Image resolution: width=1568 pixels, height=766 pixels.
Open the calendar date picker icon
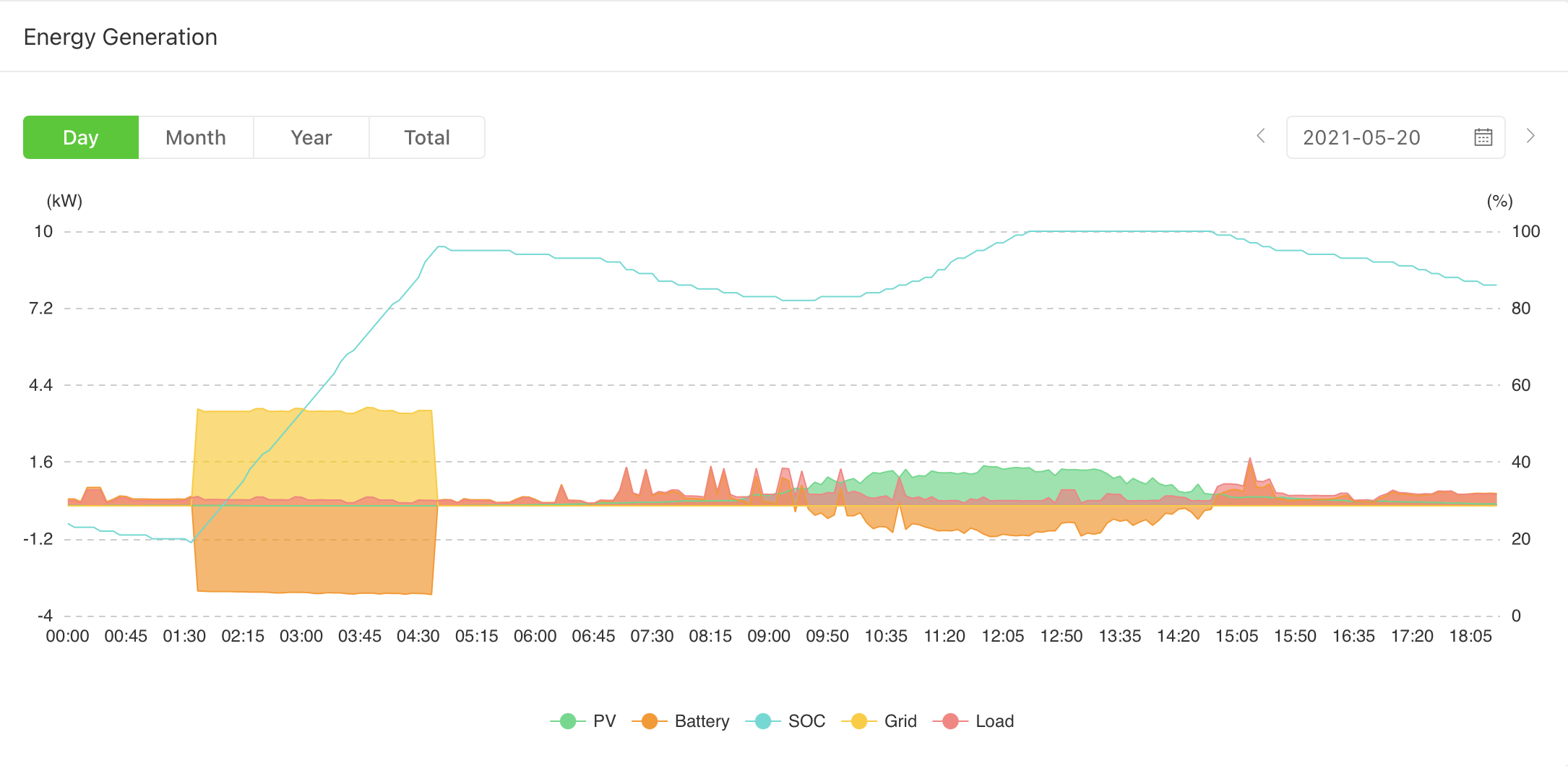pos(1483,137)
